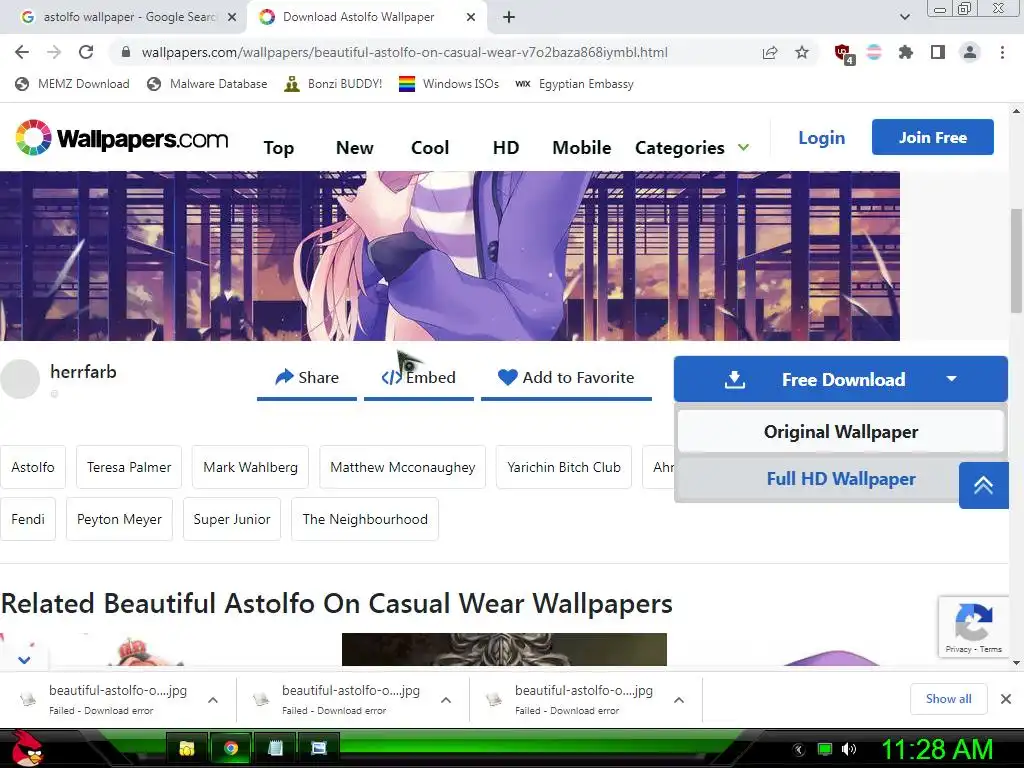Viewport: 1024px width, 768px height.
Task: Open the Mobile menu item
Action: pos(582,148)
